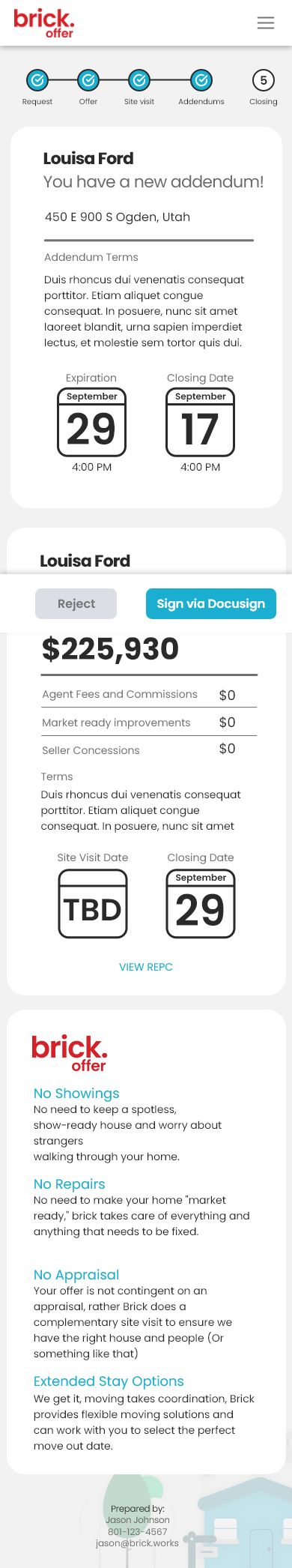Click the brick offer logo in info card
292x1568 pixels.
[70, 1053]
